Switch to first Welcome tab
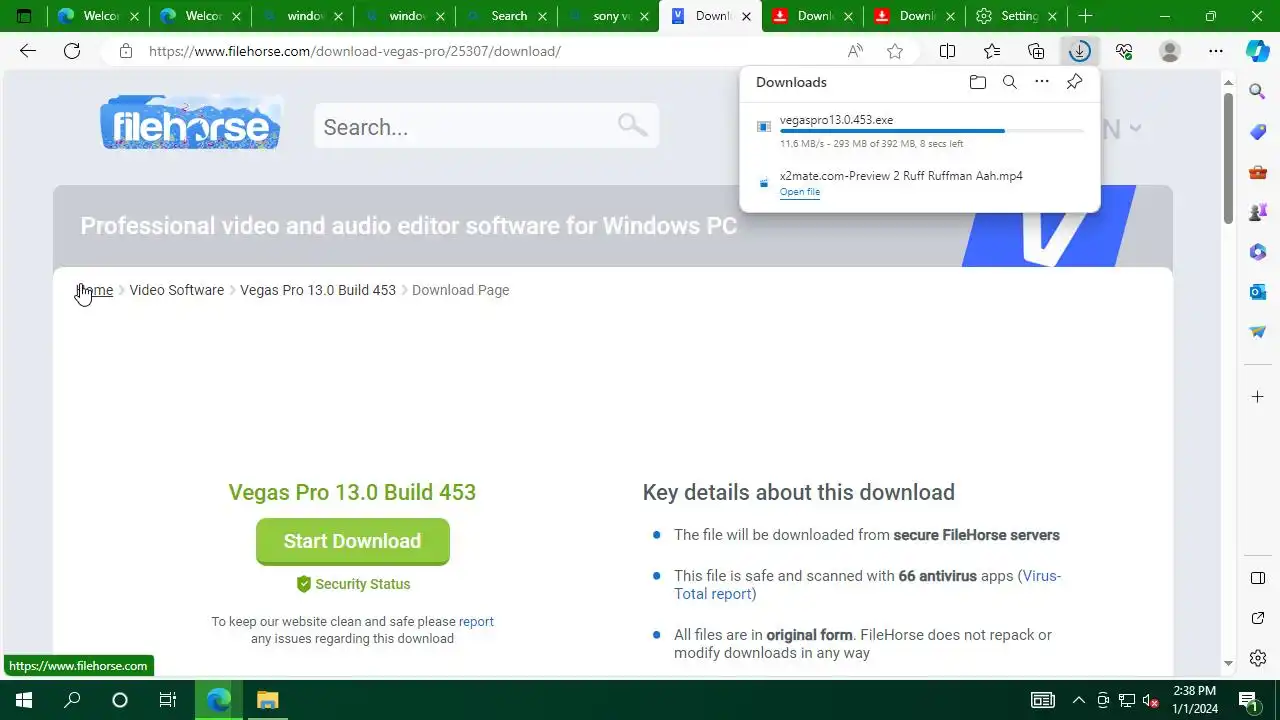Image resolution: width=1280 pixels, height=720 pixels. point(98,16)
